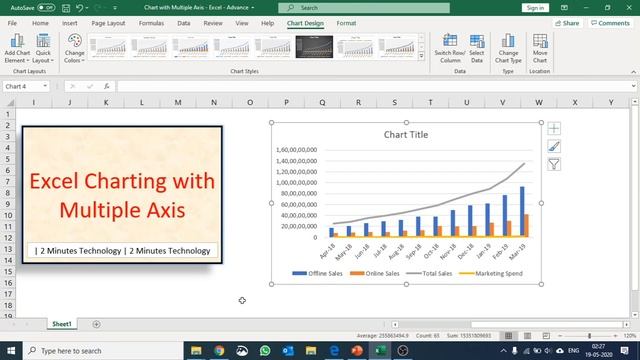Open Comments pane
This screenshot has width=640, height=360.
tap(611, 23)
